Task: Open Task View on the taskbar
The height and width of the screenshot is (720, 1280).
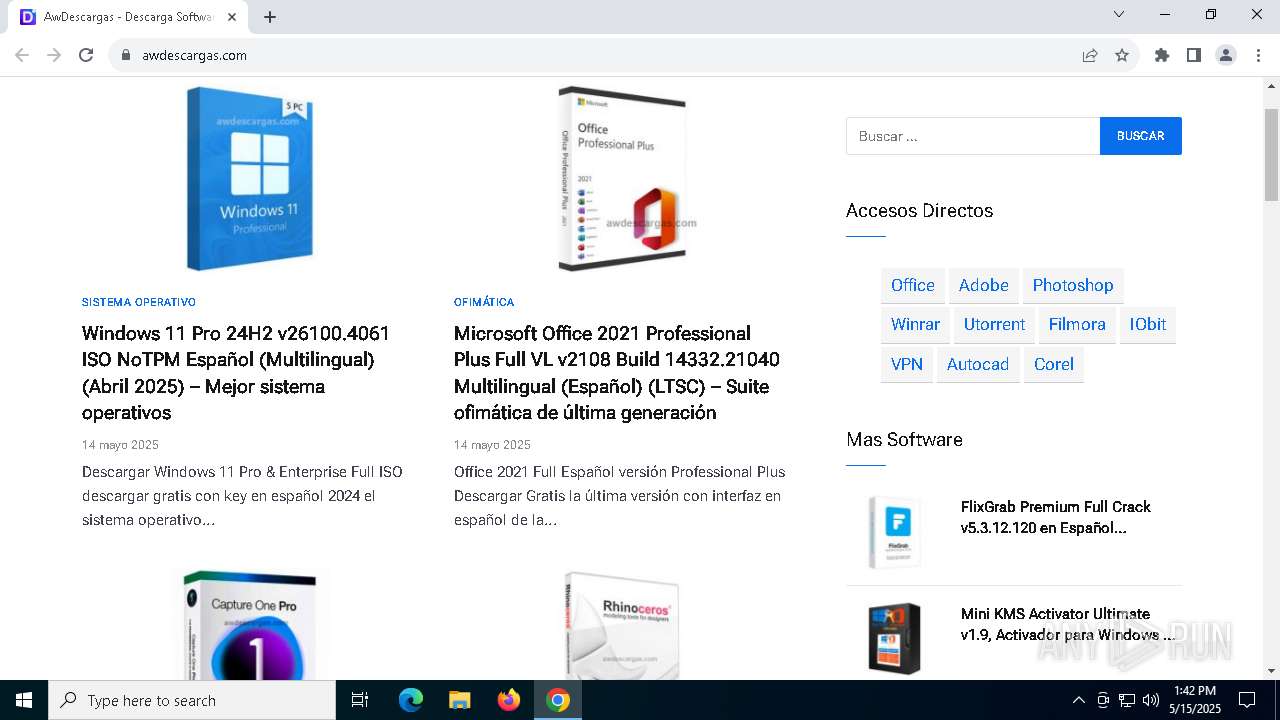Action: click(360, 700)
